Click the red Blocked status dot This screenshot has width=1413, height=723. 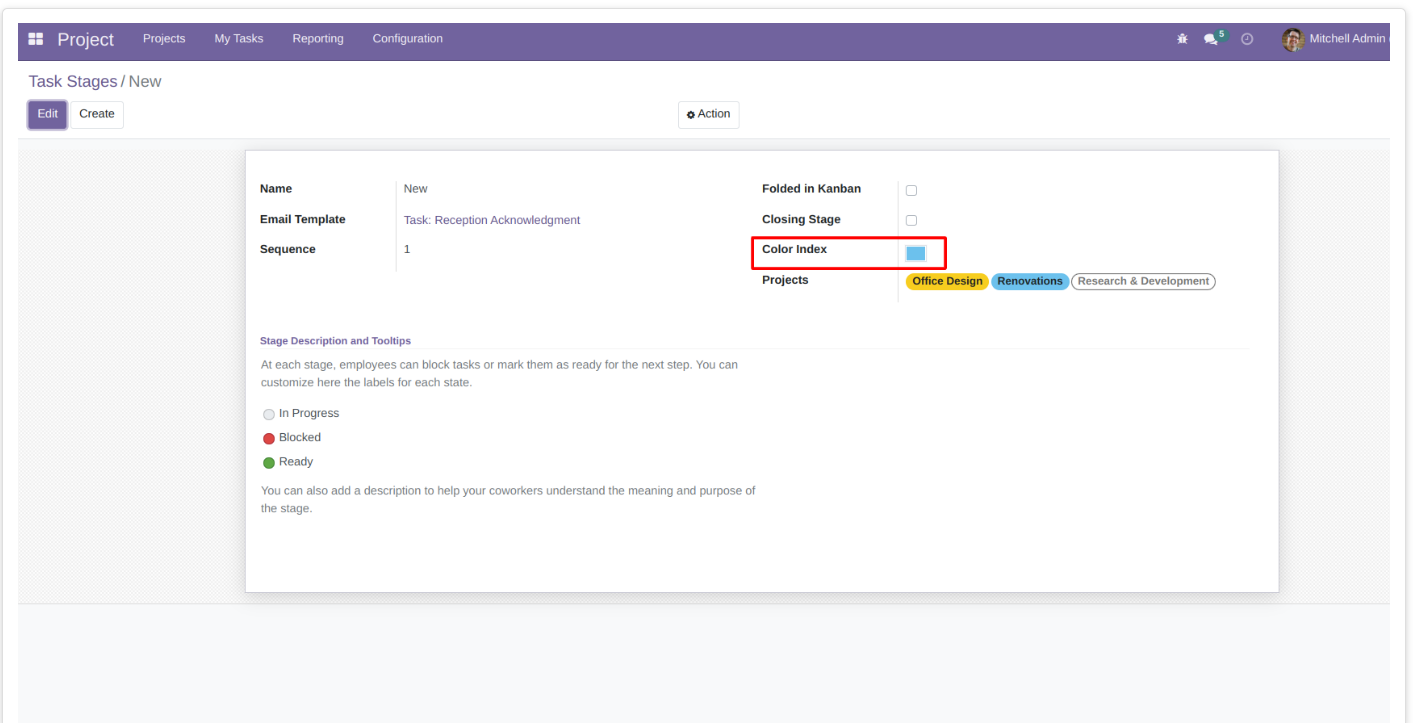pyautogui.click(x=269, y=438)
